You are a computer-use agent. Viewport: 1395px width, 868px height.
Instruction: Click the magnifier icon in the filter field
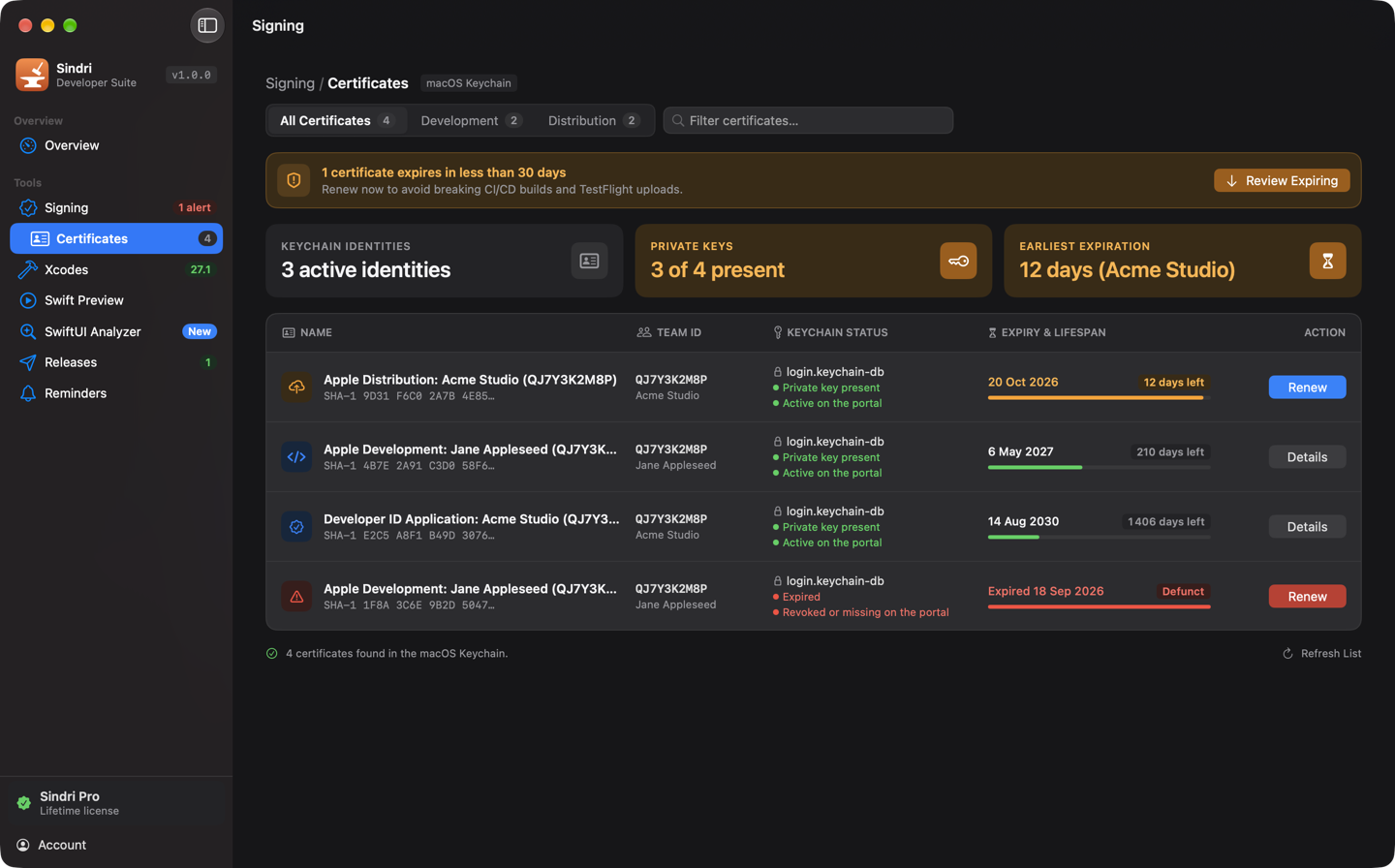pos(678,120)
